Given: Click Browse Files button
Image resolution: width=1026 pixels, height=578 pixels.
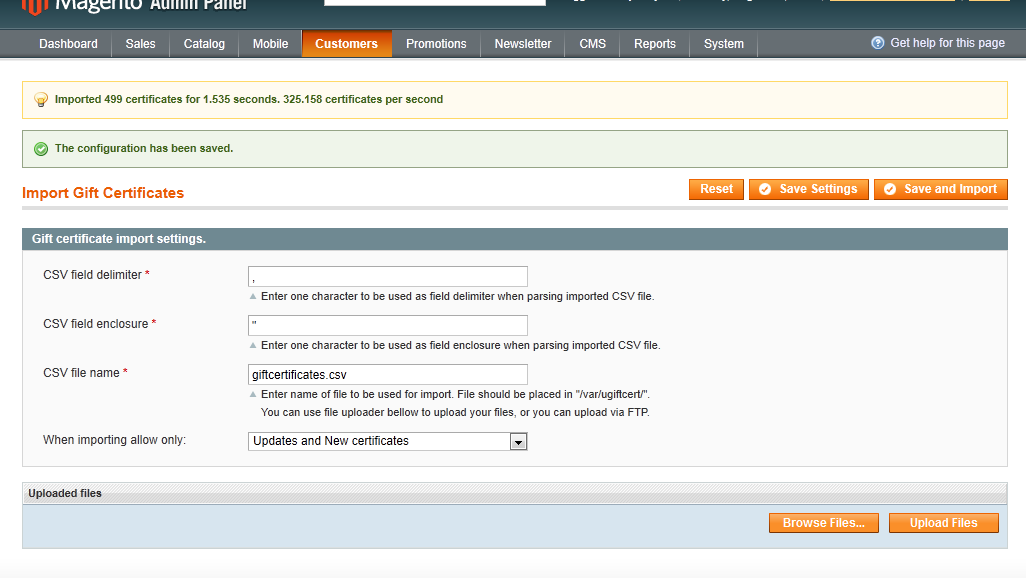Looking at the screenshot, I should point(824,523).
